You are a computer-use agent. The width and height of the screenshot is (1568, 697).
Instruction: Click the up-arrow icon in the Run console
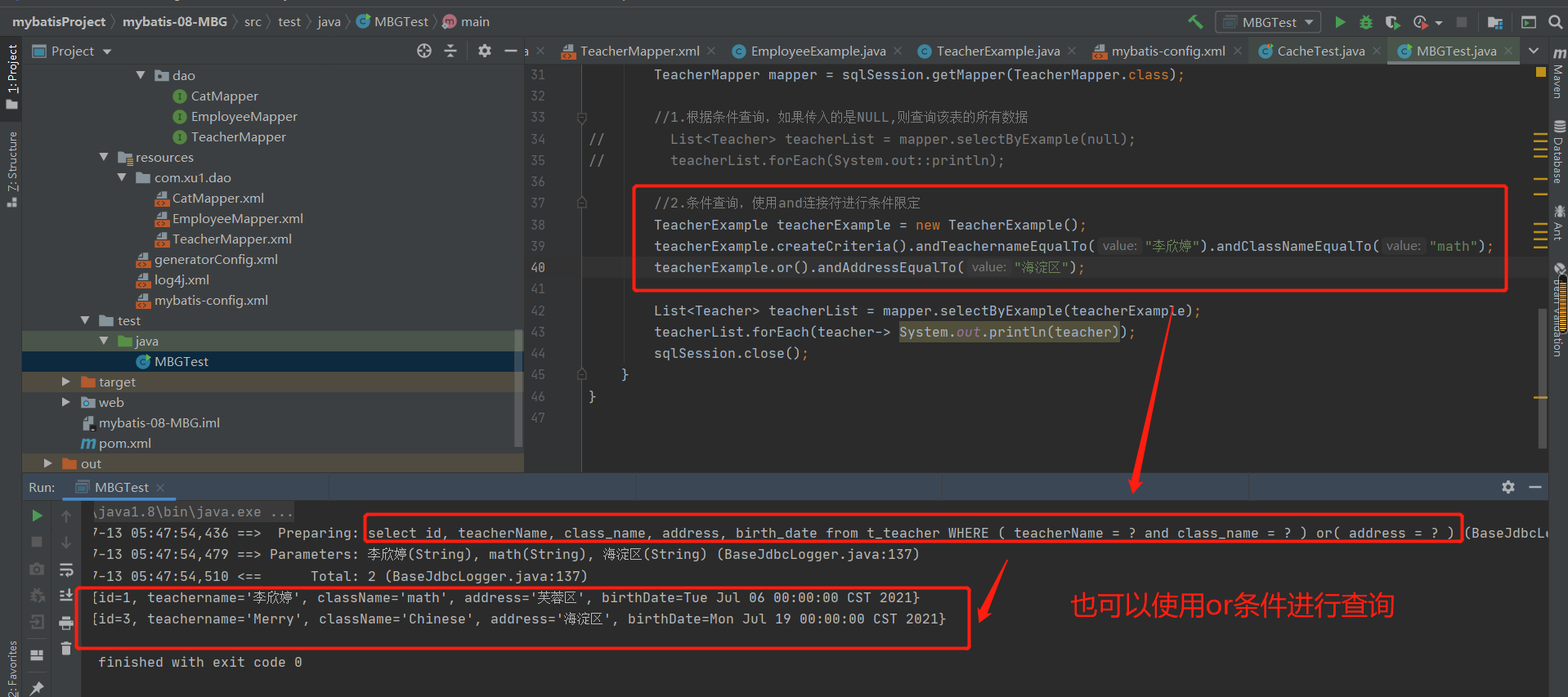pos(66,516)
